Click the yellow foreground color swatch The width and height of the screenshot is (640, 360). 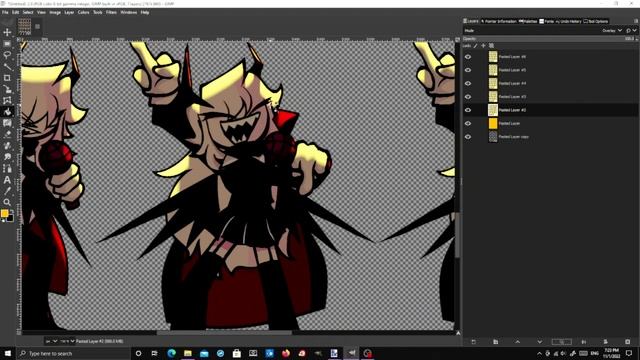click(x=4, y=213)
